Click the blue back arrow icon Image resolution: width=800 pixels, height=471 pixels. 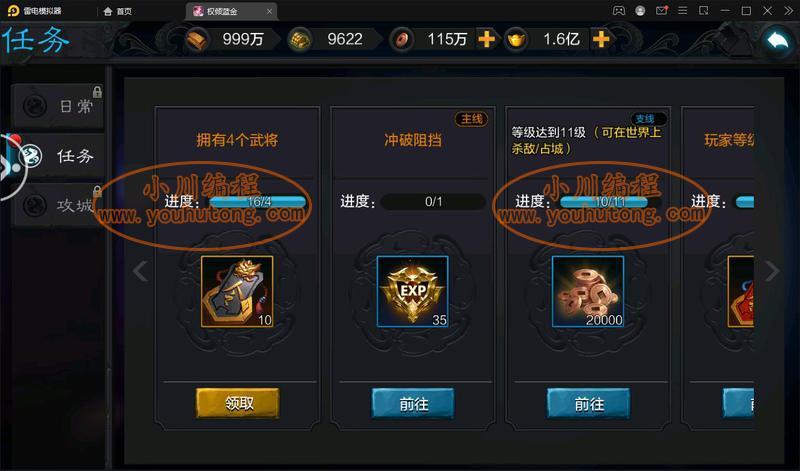(777, 40)
